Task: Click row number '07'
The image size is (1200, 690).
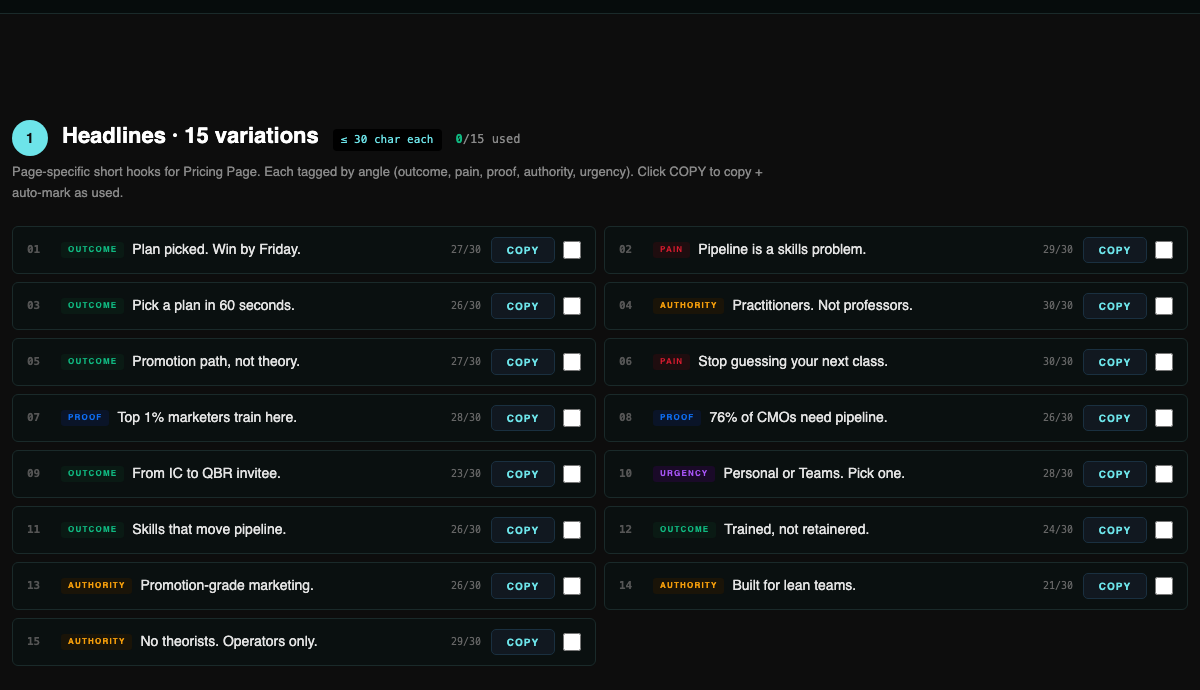Action: coord(34,418)
